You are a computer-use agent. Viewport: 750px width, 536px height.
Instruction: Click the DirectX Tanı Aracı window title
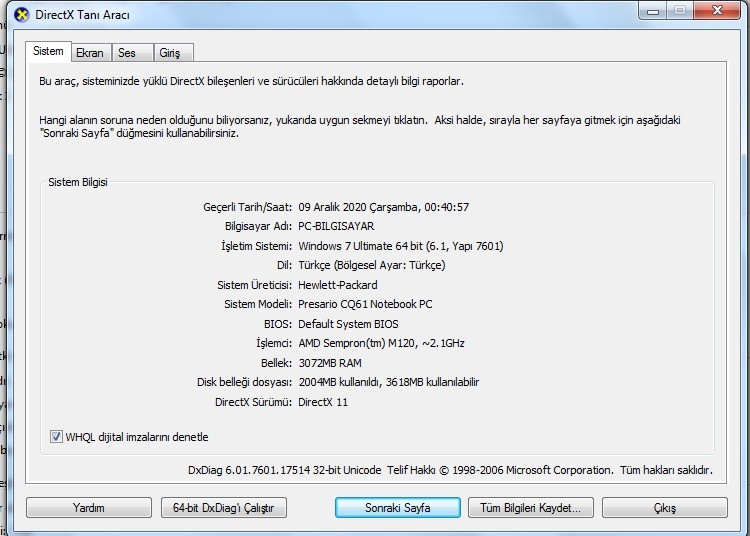click(x=82, y=15)
